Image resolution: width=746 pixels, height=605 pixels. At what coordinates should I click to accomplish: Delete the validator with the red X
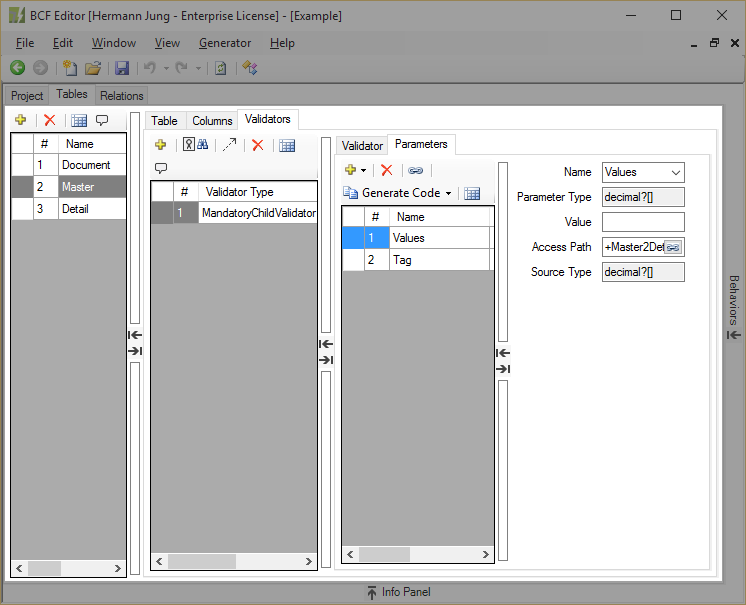pyautogui.click(x=258, y=145)
